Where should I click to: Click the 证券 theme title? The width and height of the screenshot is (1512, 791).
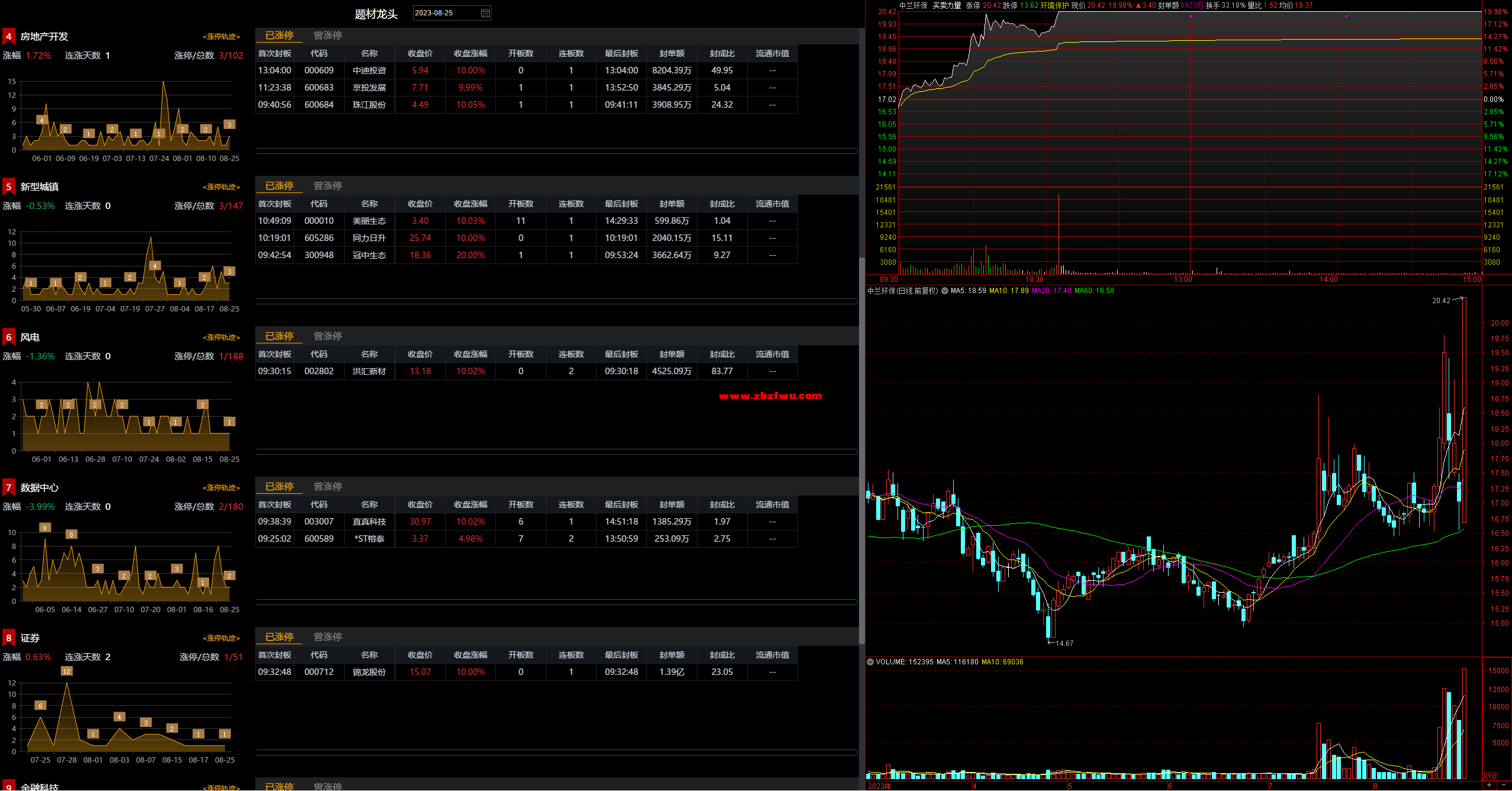coord(30,638)
